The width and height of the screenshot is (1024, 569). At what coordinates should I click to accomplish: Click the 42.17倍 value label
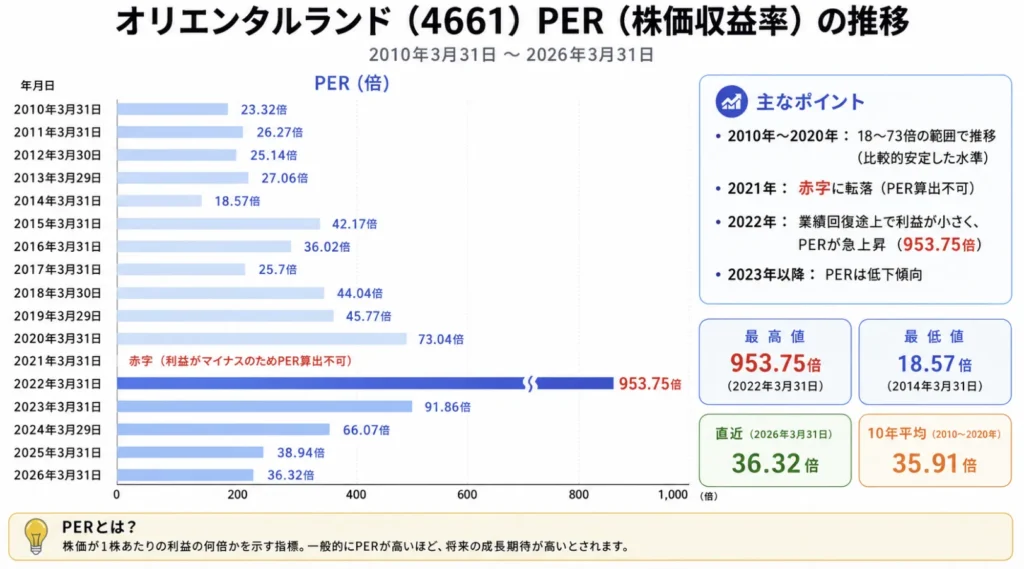355,223
